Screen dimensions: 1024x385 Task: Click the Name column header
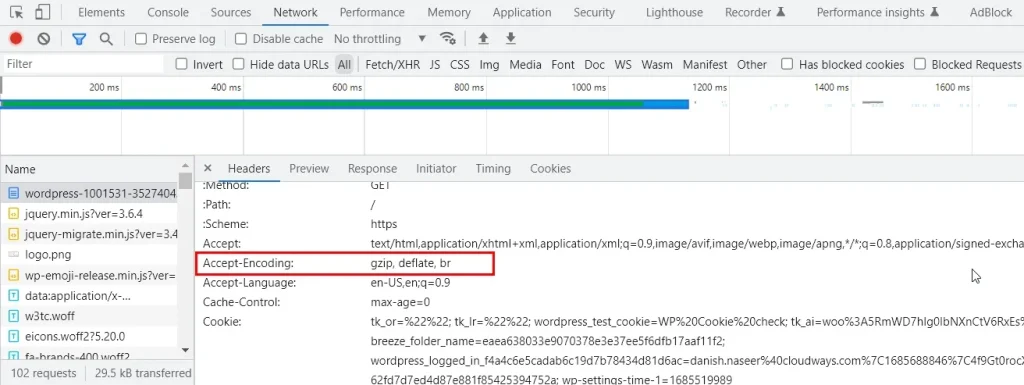[89, 169]
